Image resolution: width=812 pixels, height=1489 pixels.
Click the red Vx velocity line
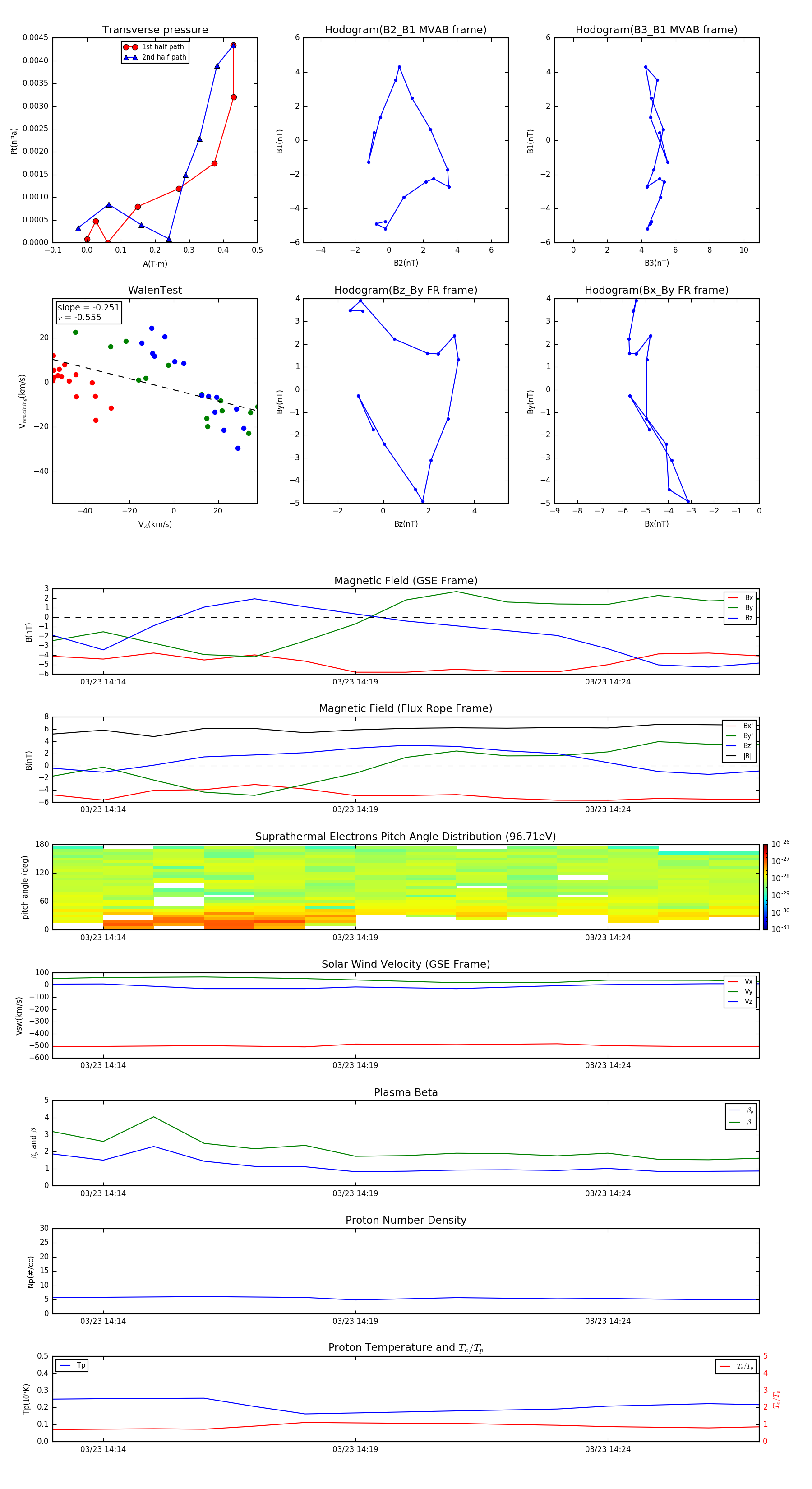pyautogui.click(x=406, y=1045)
